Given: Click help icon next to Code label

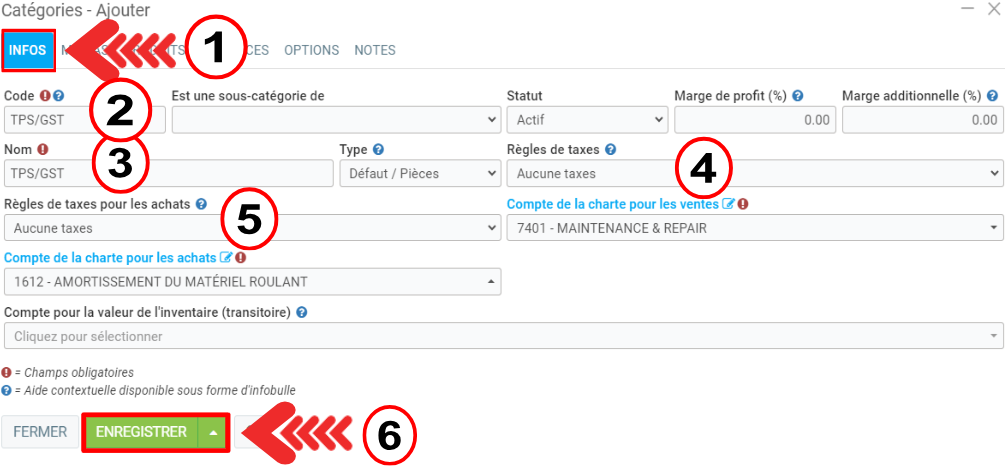Looking at the screenshot, I should [59, 97].
